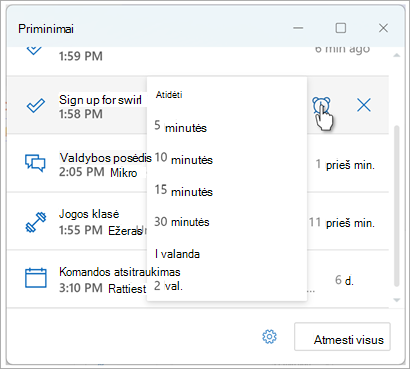
Task: Maximize the Priminimai window
Action: click(x=341, y=28)
